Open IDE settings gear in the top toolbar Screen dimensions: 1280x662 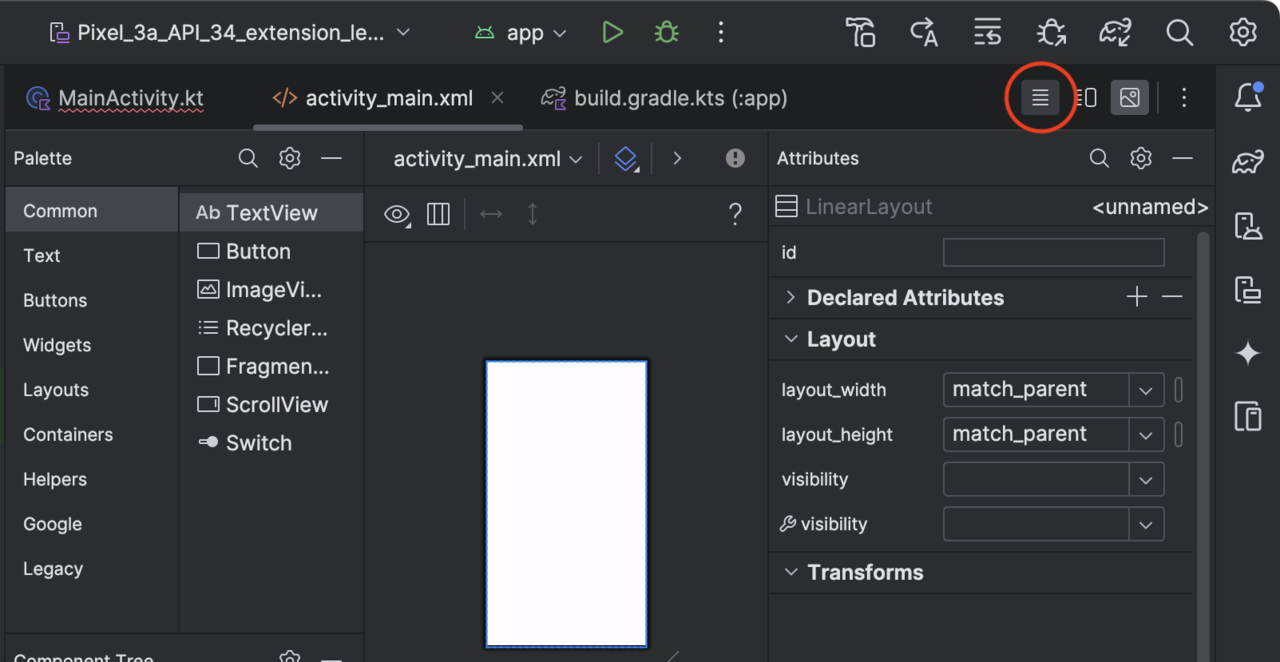pos(1242,33)
